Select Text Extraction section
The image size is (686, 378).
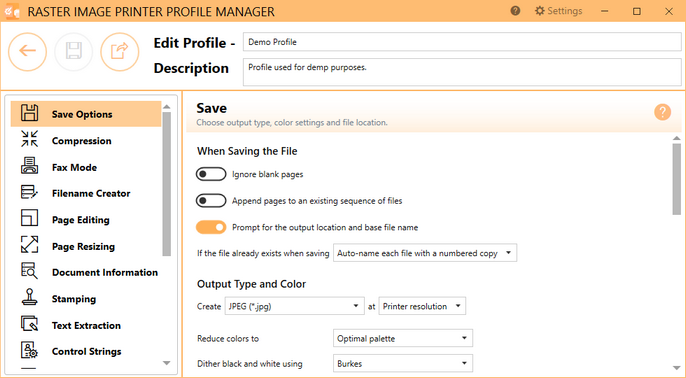86,325
